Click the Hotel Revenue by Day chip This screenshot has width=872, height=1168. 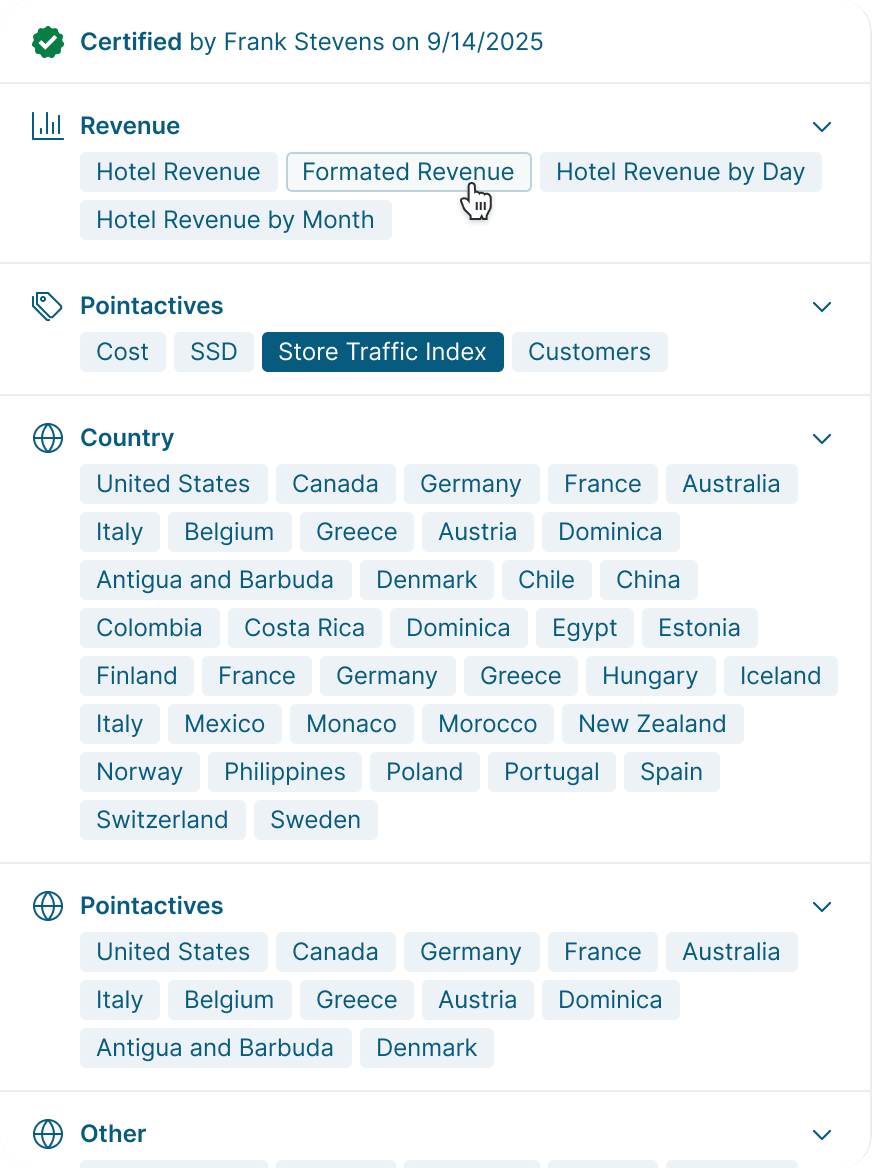click(680, 172)
